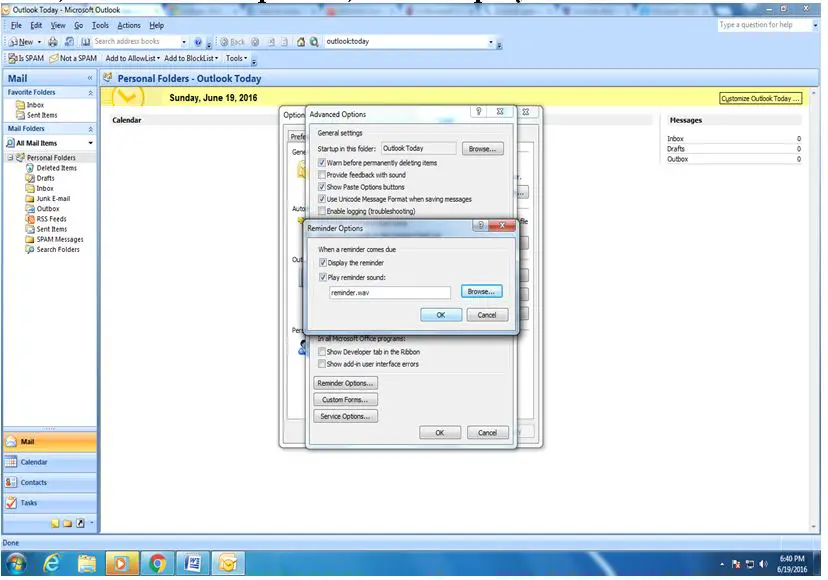Expand the All Mail Items dropdown
828x580 pixels.
pos(90,143)
